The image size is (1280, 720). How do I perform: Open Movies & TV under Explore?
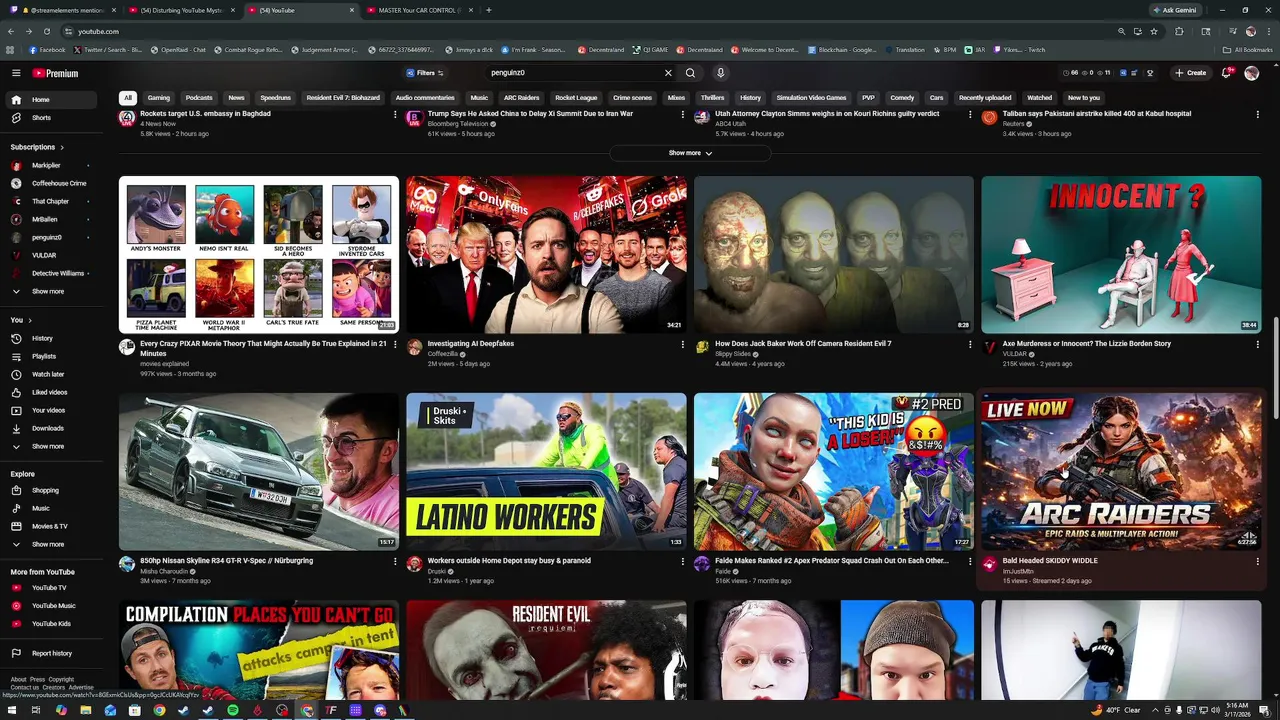click(50, 527)
